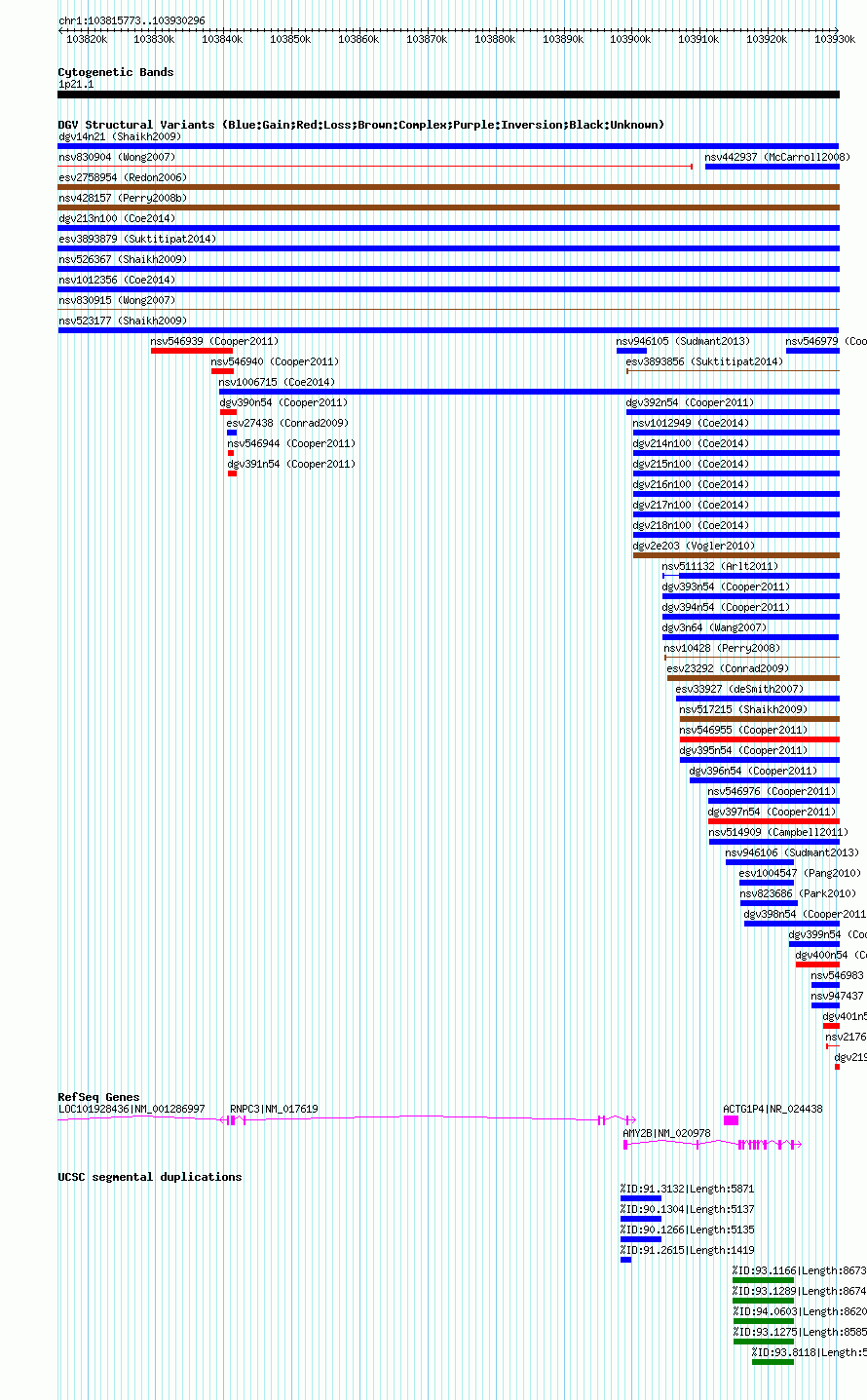This screenshot has width=867, height=1400.
Task: Select nsv823686 (Park2010) label
Action: click(799, 893)
